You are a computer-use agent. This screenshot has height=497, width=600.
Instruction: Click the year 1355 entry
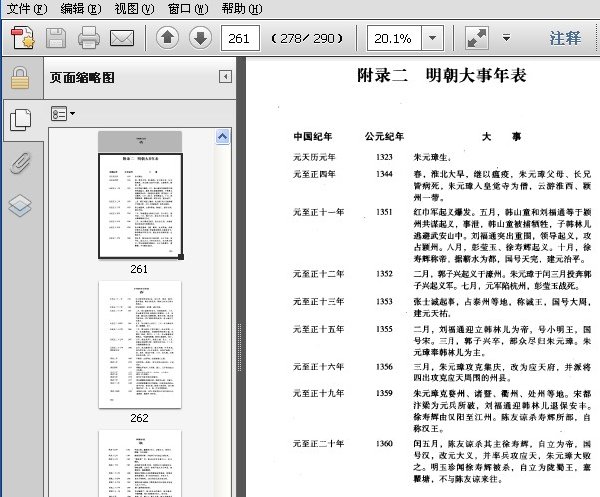pyautogui.click(x=384, y=329)
